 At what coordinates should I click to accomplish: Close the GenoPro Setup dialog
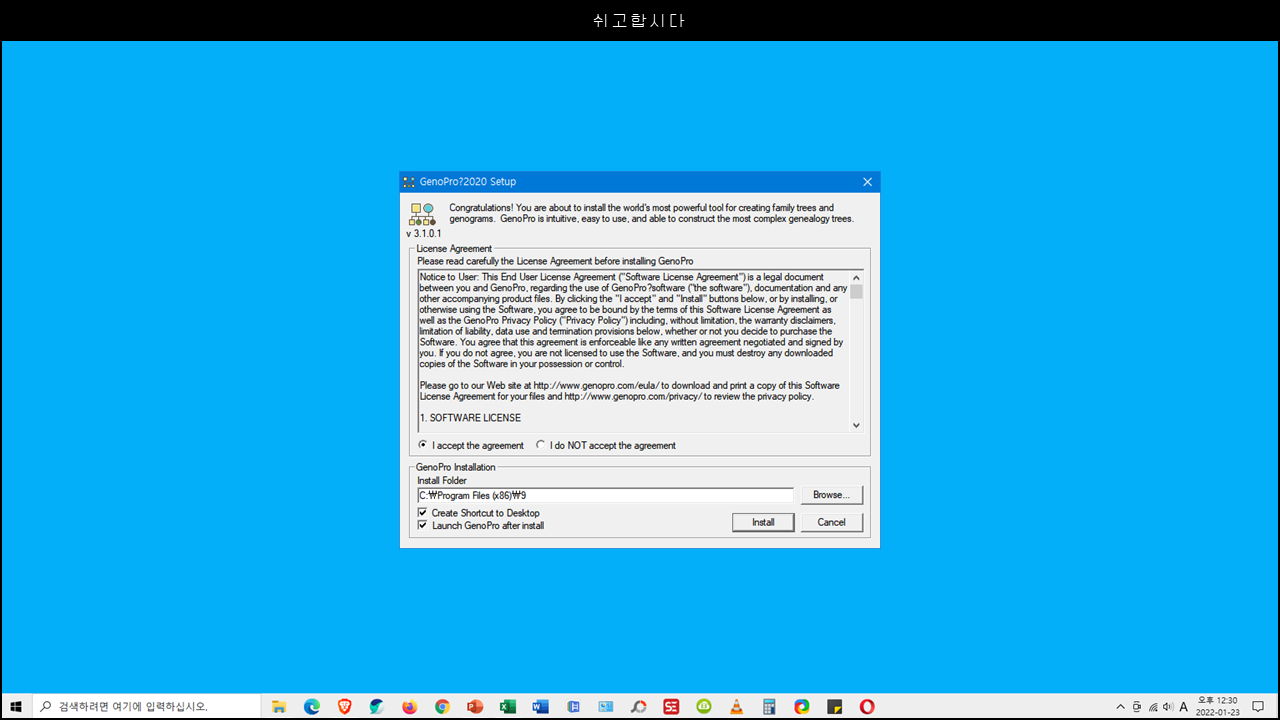point(867,182)
